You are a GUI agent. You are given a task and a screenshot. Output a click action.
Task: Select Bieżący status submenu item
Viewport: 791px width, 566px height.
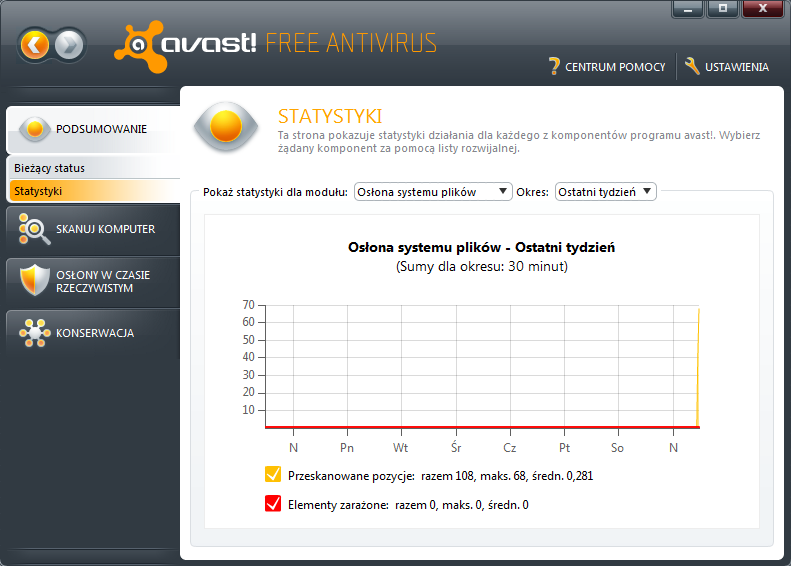pyautogui.click(x=95, y=168)
